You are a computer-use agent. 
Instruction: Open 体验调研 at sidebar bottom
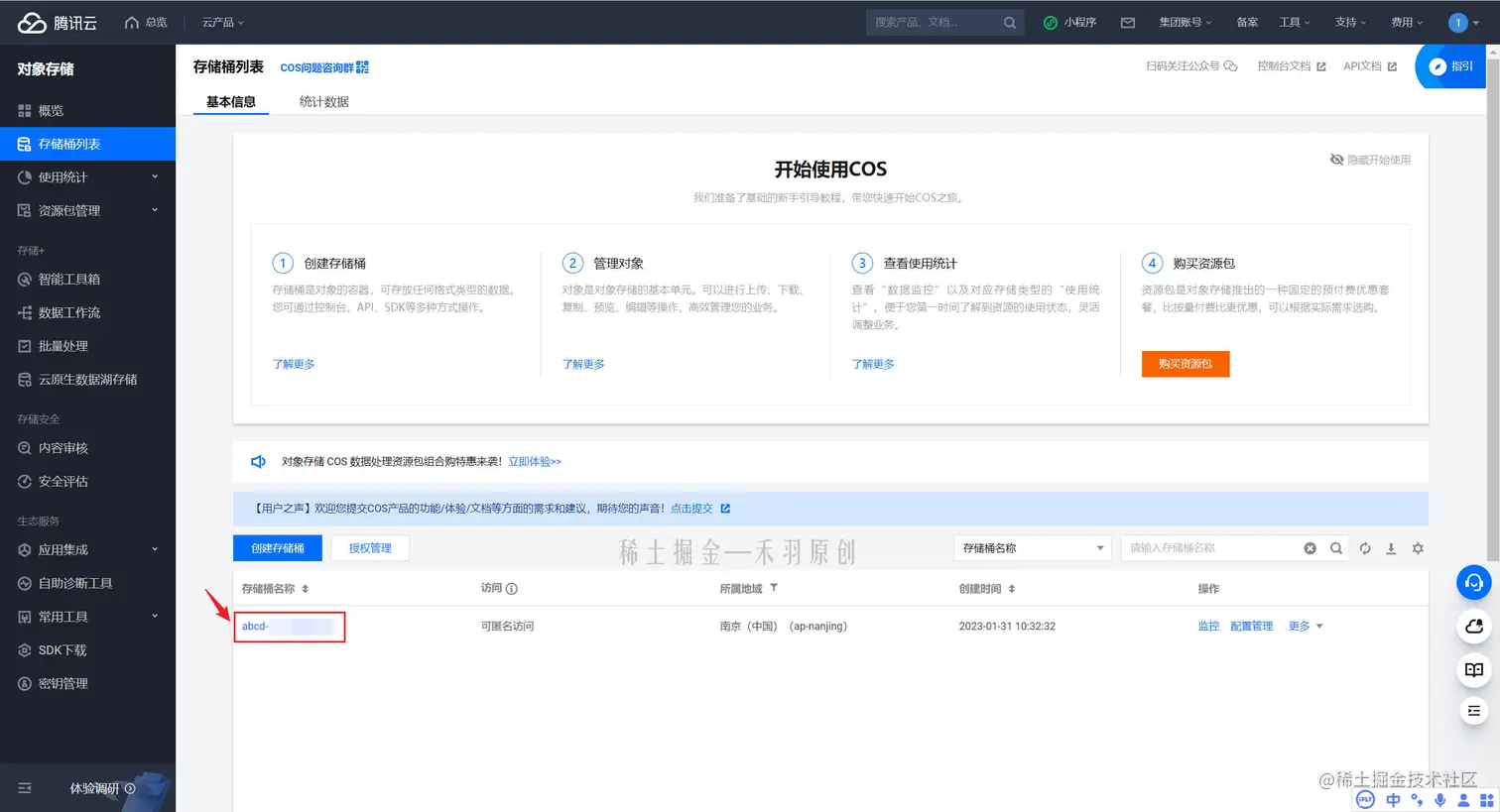tap(102, 788)
